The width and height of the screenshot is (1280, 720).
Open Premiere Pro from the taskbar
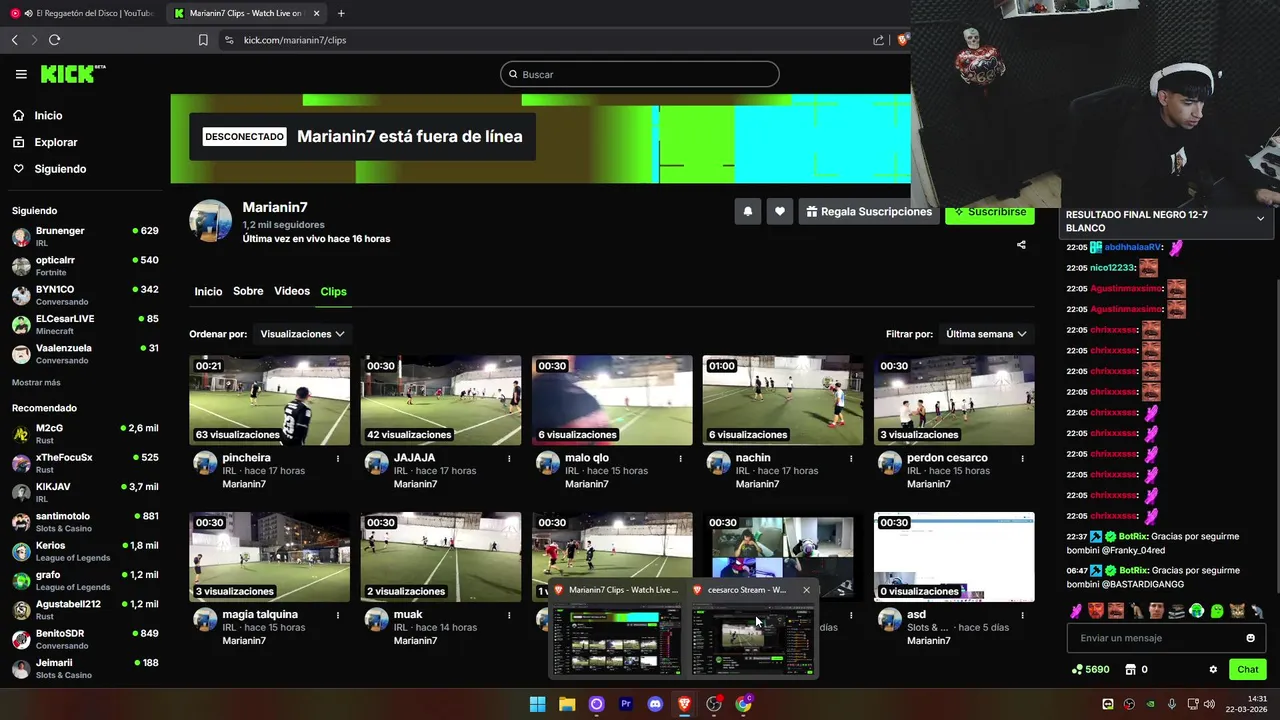626,704
